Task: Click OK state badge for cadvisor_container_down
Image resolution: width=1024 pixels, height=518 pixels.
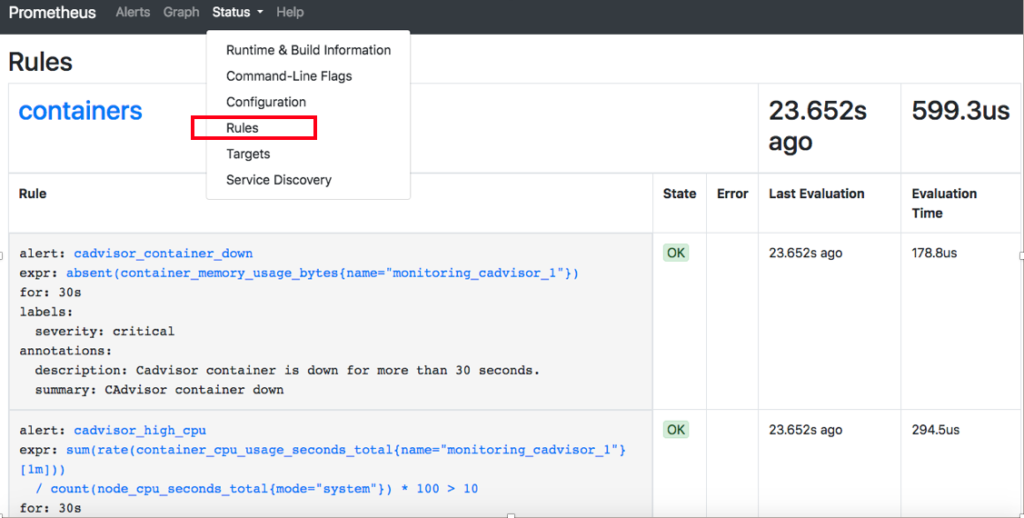Action: (676, 253)
